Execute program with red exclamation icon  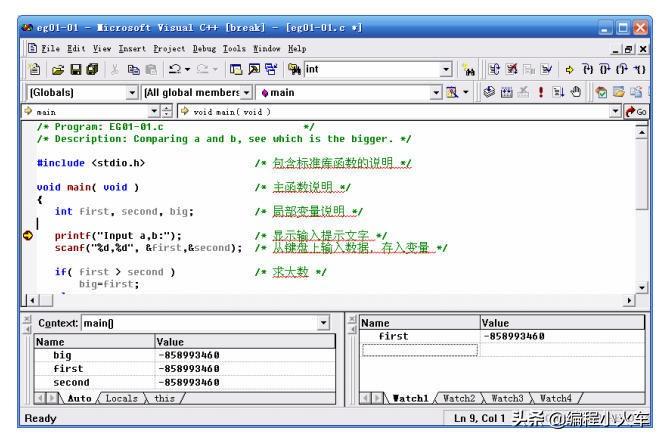541,92
